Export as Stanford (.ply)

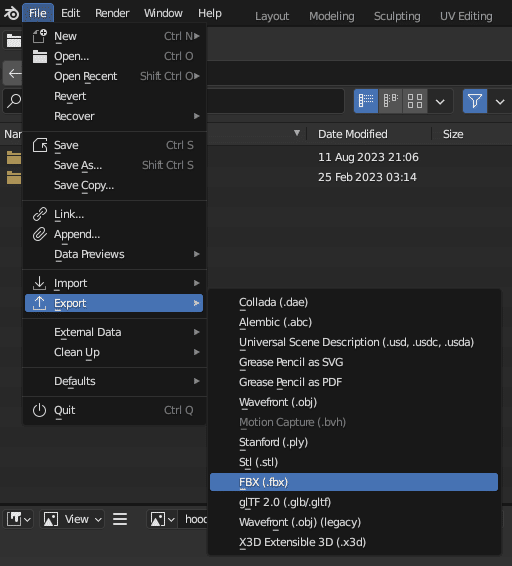354,442
